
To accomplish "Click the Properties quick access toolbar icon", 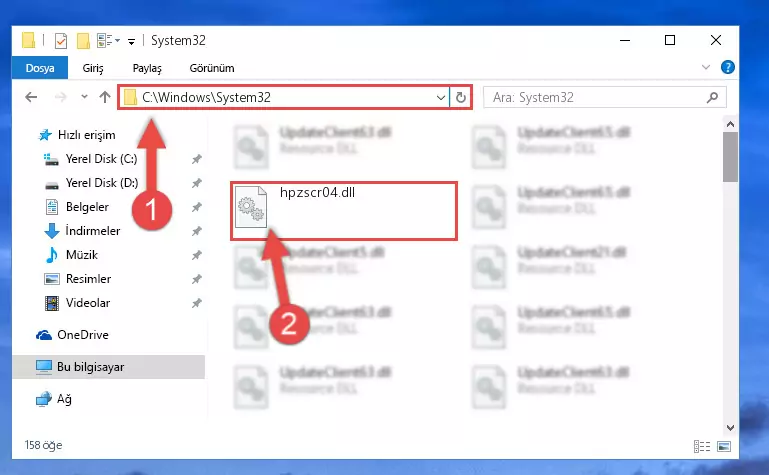I will click(61, 41).
